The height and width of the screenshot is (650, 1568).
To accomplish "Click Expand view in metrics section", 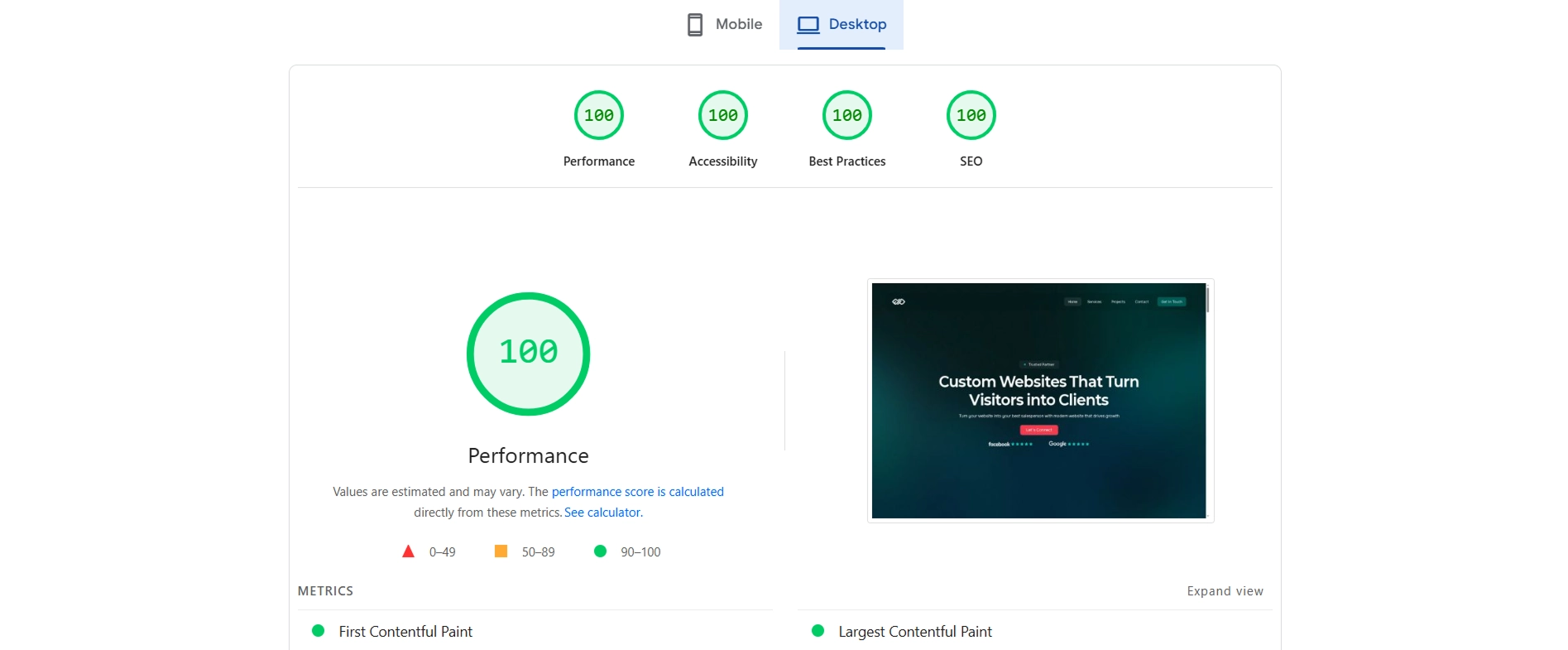I will (x=1225, y=591).
